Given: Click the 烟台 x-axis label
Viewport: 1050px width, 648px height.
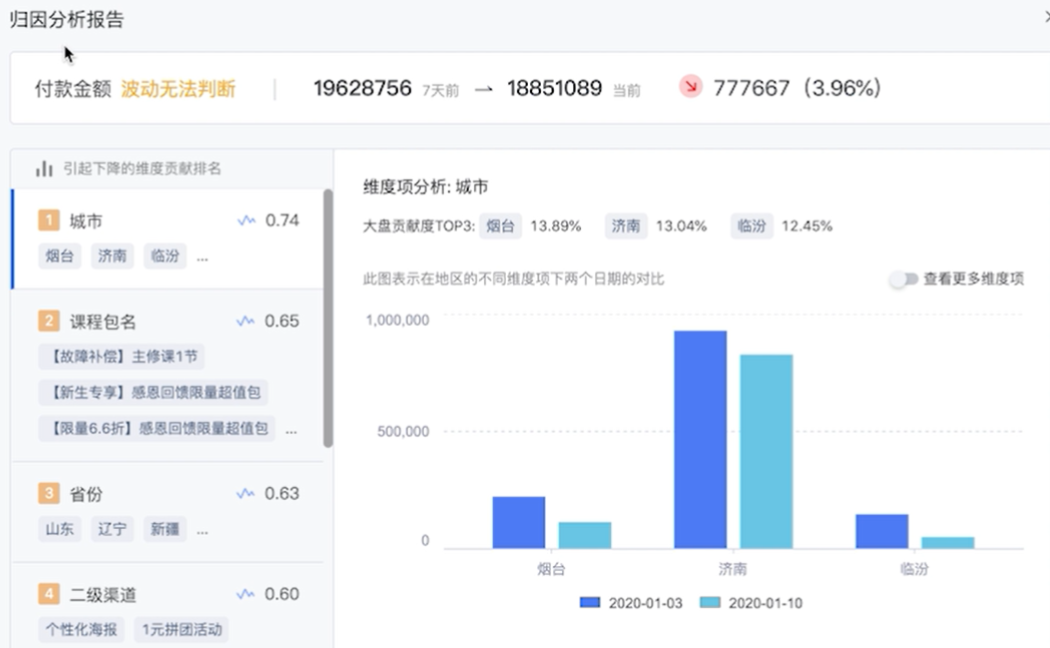Looking at the screenshot, I should [551, 569].
